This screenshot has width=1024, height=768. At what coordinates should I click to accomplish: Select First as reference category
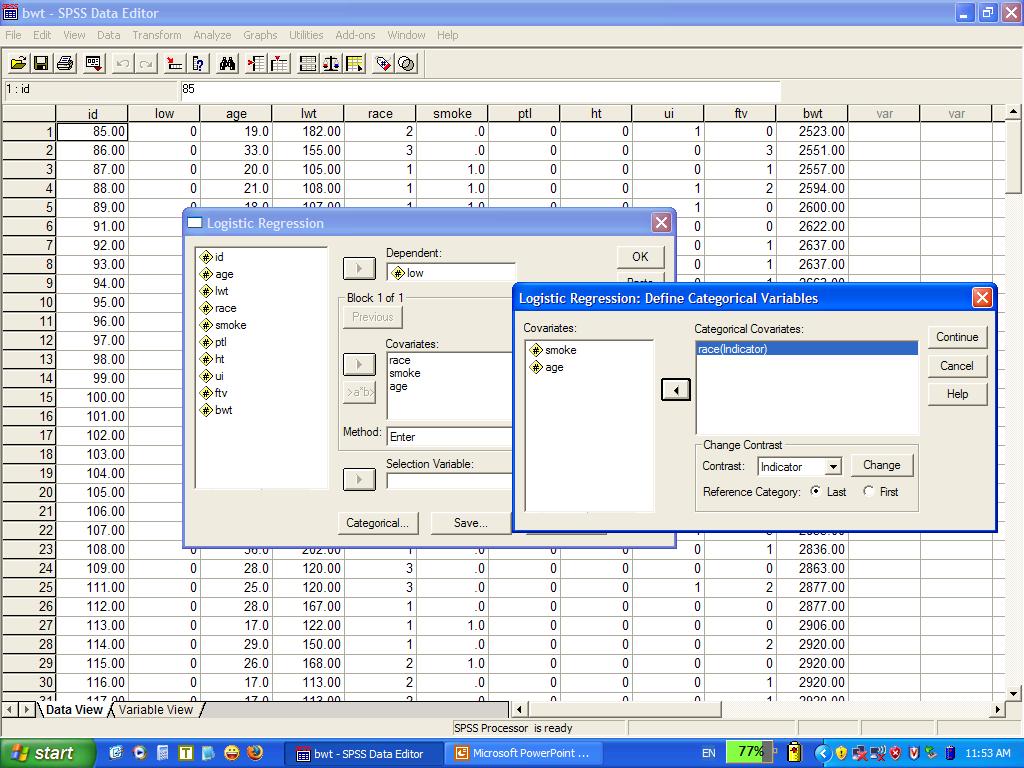click(x=868, y=491)
